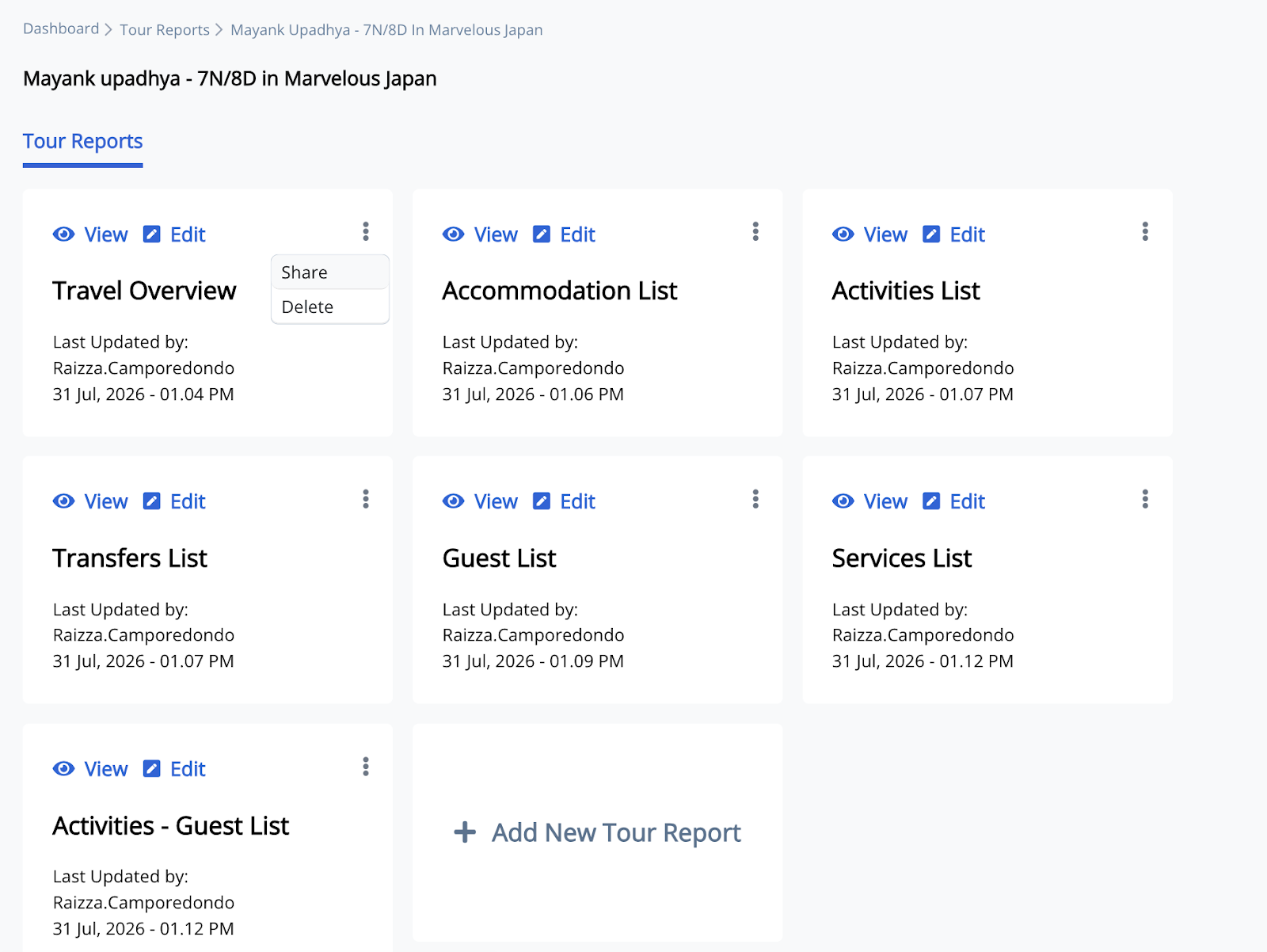The width and height of the screenshot is (1267, 952).
Task: Click the pencil edit icon on Travel Overview card
Action: [151, 234]
